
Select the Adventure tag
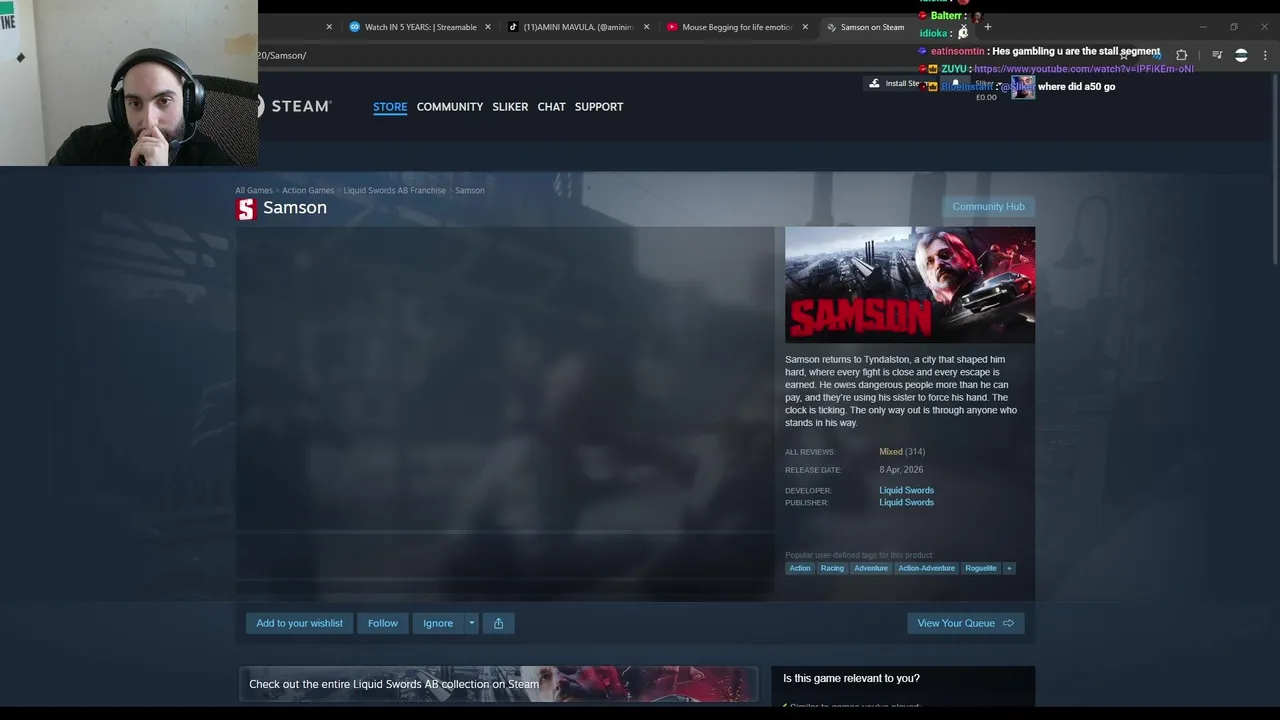871,568
